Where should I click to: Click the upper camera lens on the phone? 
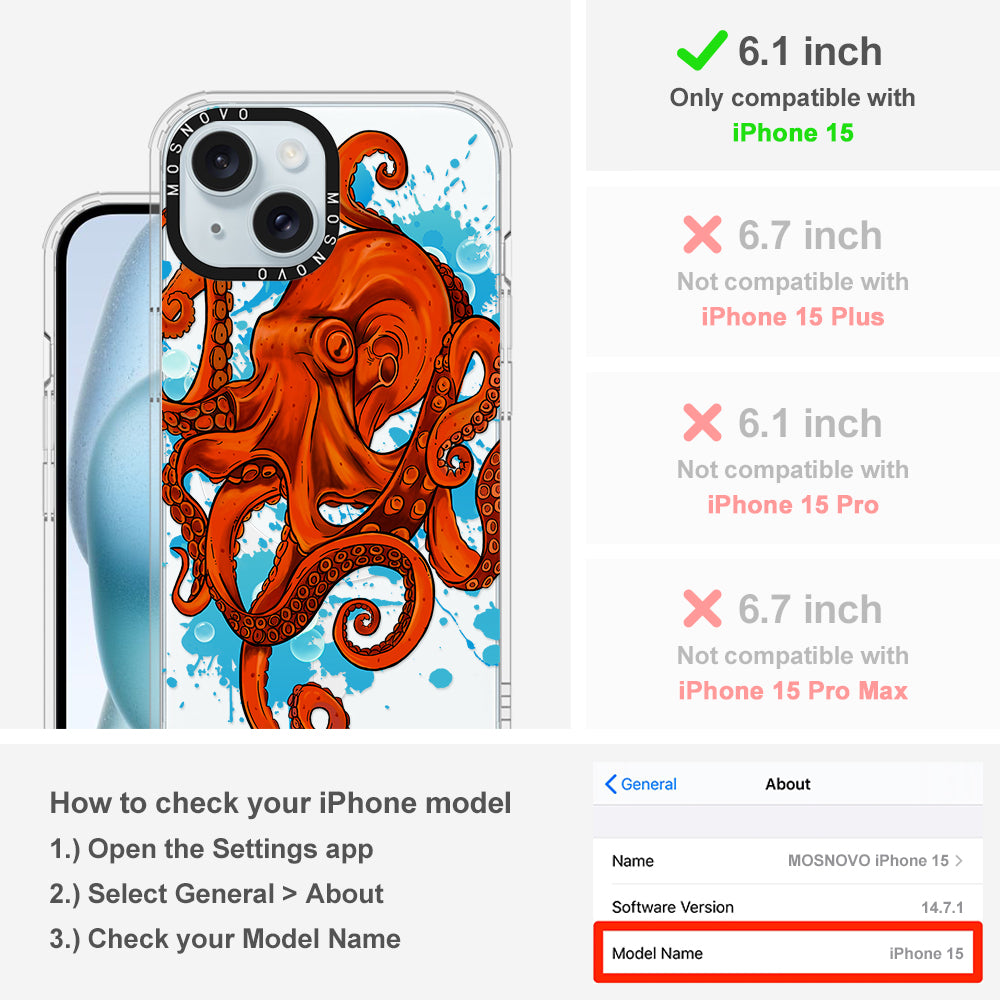(x=221, y=160)
